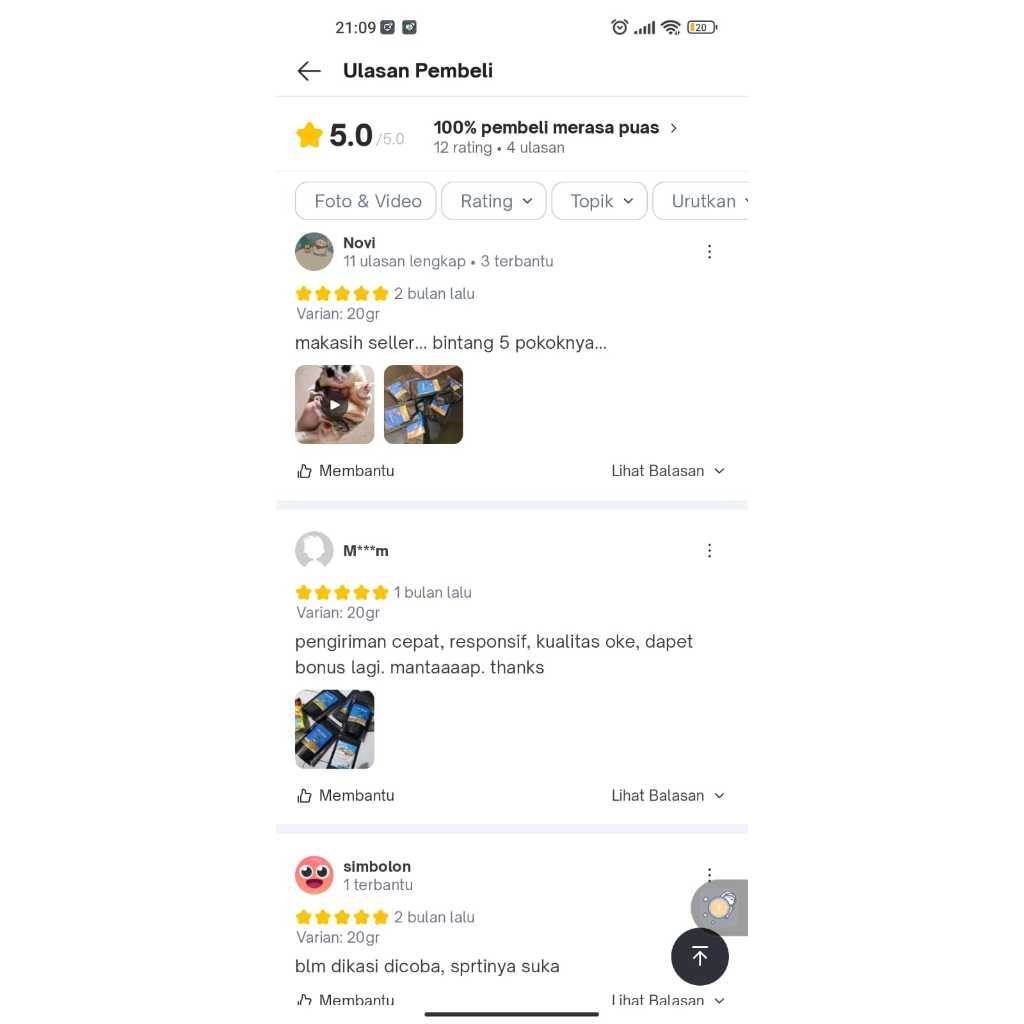The width and height of the screenshot is (1024, 1024).
Task: Mark M***m's review as Membantu
Action: [x=345, y=795]
